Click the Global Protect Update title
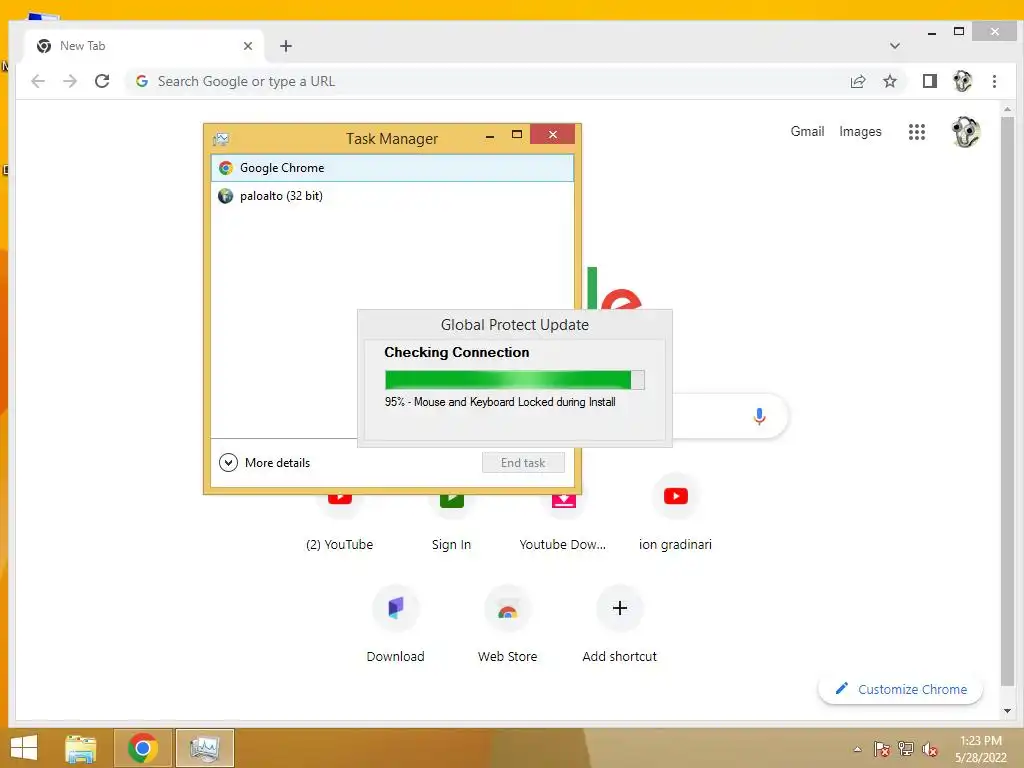Screen dimensions: 1024x768 [x=515, y=325]
